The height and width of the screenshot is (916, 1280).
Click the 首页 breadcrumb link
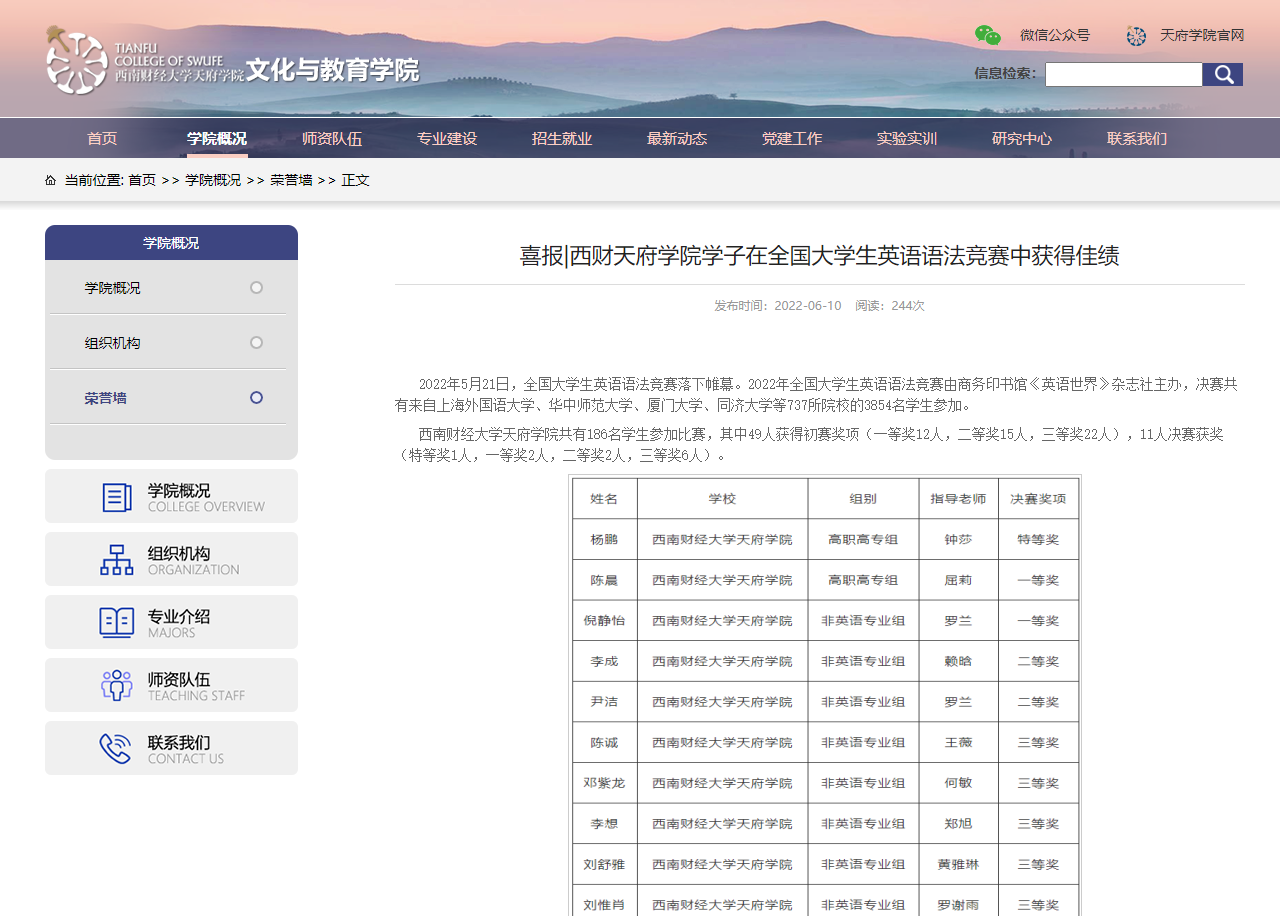pos(142,180)
